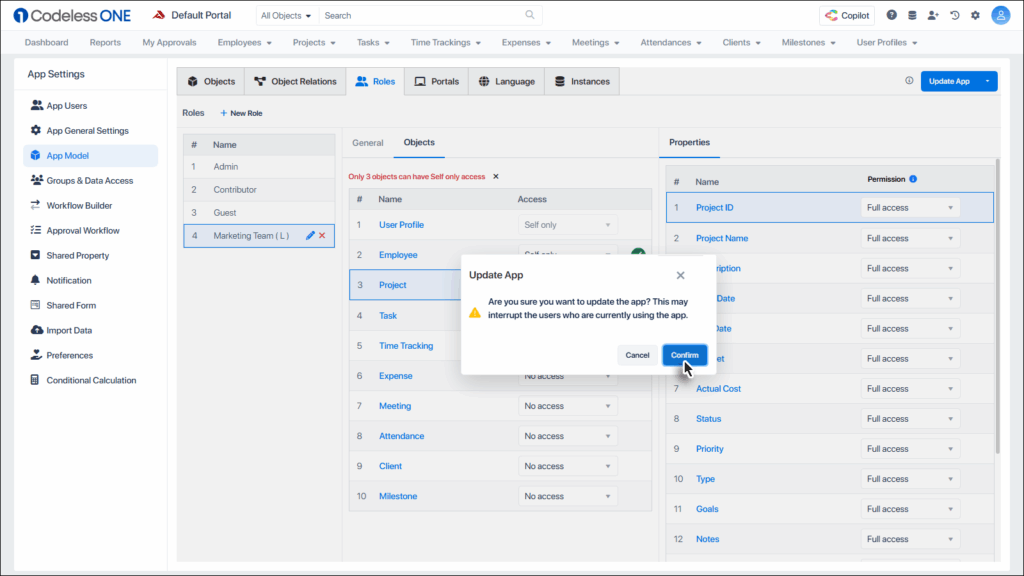This screenshot has width=1024, height=576.
Task: Delete the Marketing Team role
Action: coord(322,236)
